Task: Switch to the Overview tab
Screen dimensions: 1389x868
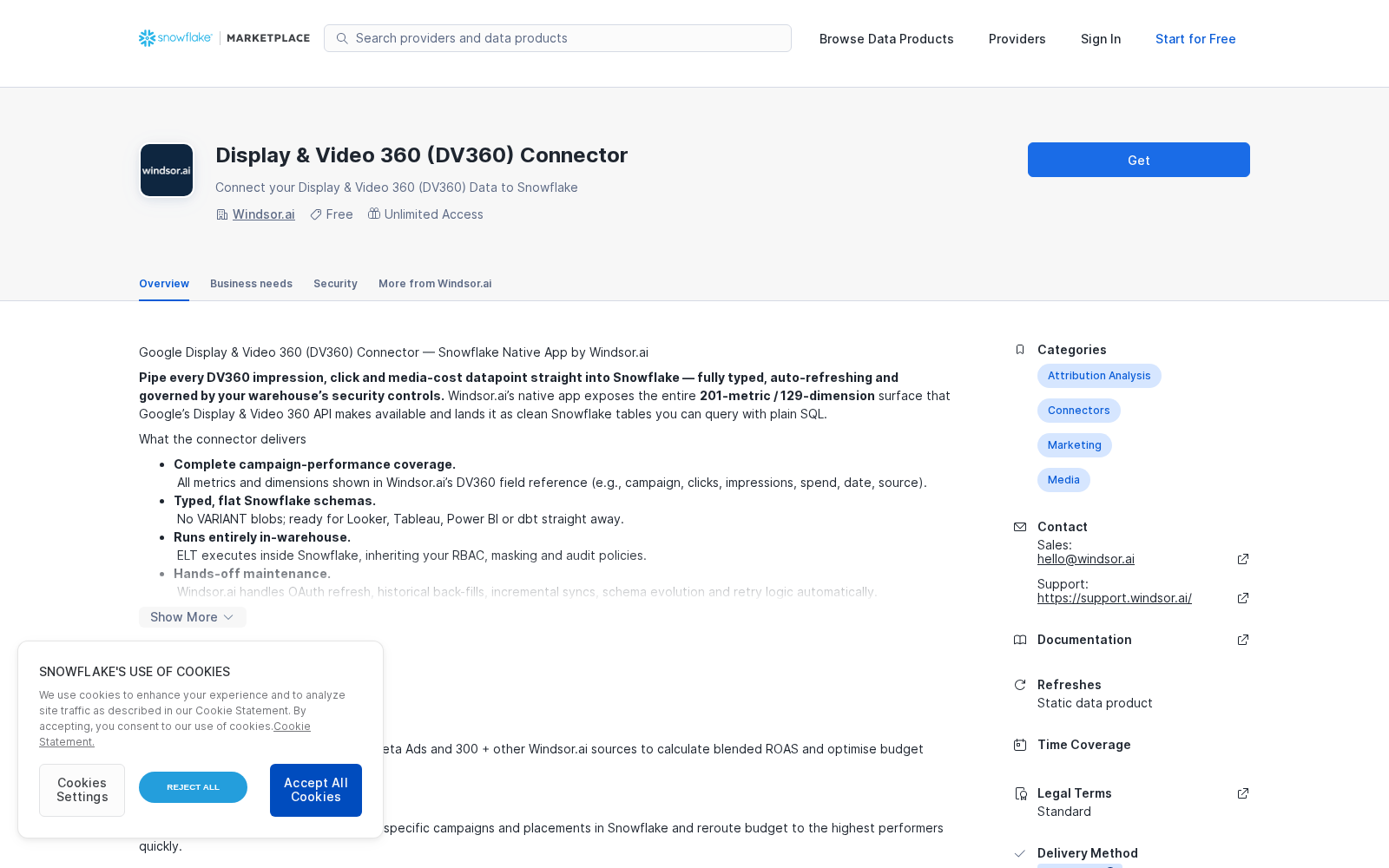Action: tap(164, 284)
